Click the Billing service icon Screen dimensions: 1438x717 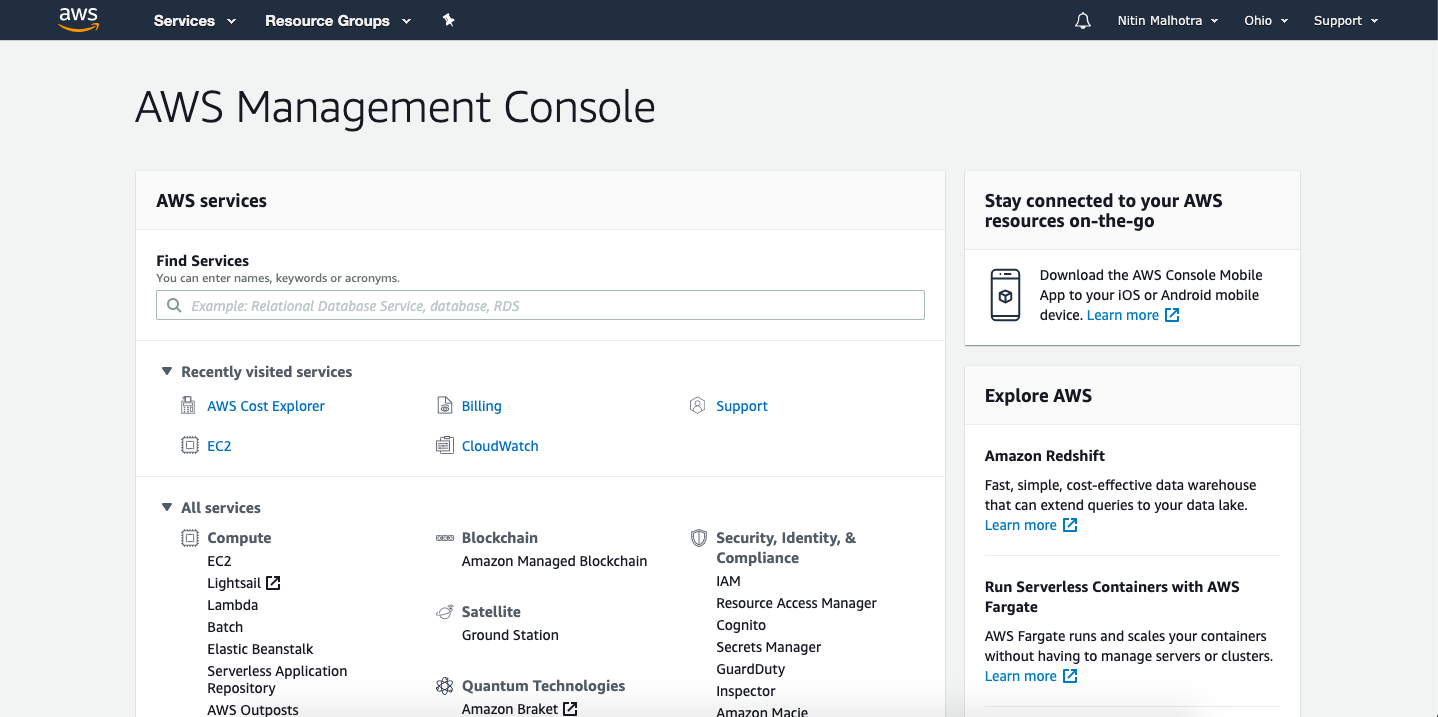pos(445,405)
